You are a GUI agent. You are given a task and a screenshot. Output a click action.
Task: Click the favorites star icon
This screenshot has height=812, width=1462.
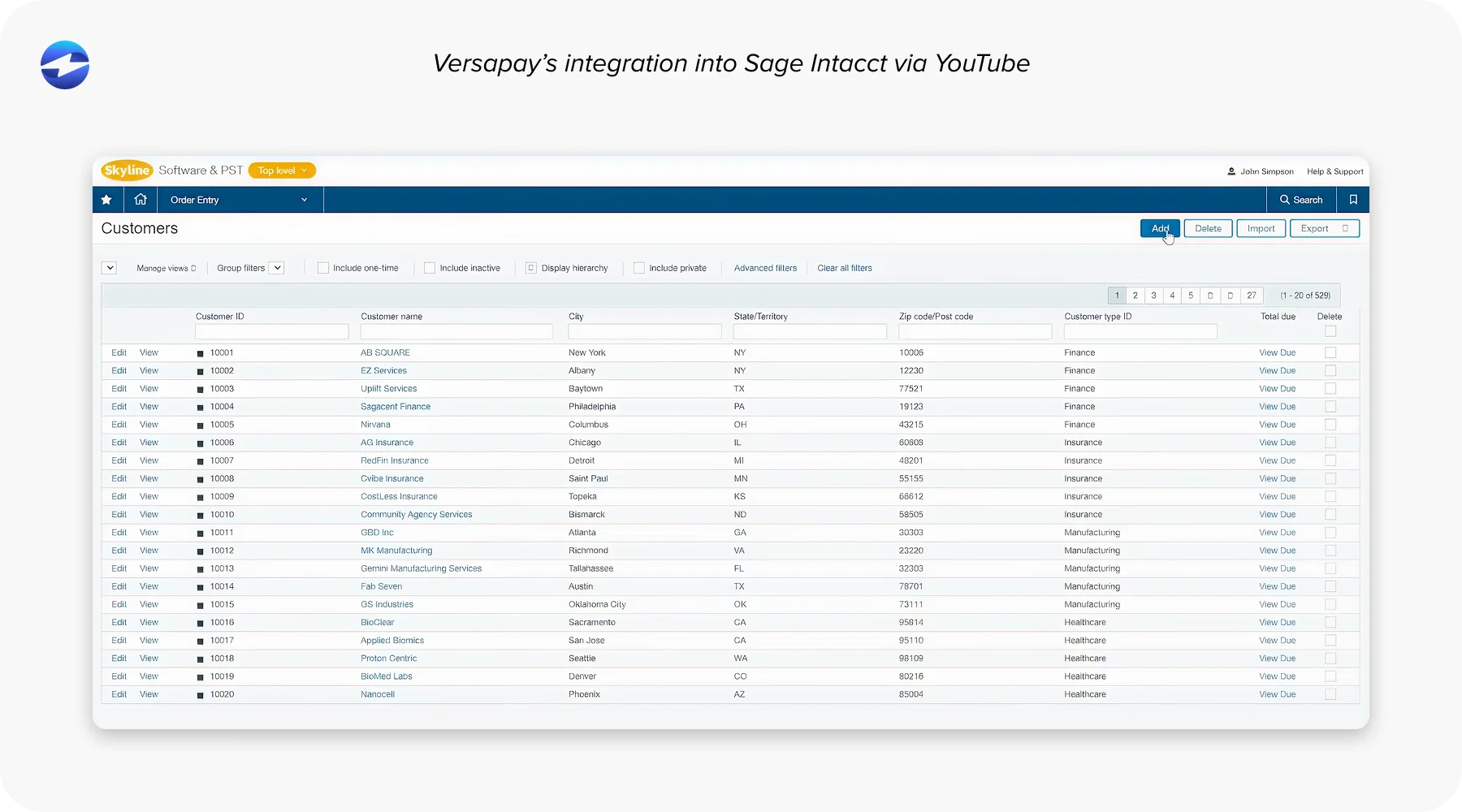pos(106,200)
